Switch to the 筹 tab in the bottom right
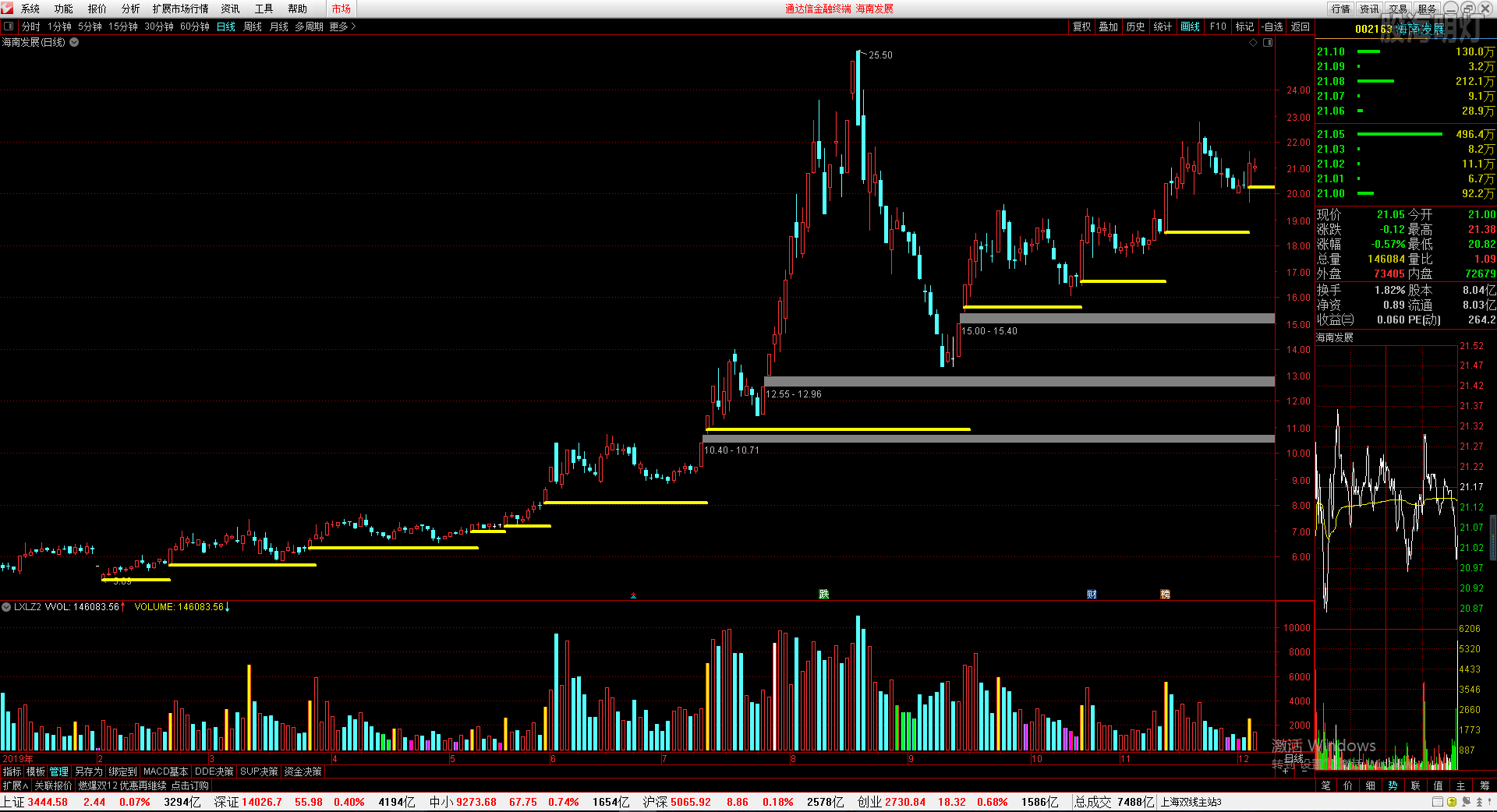 (x=1485, y=786)
